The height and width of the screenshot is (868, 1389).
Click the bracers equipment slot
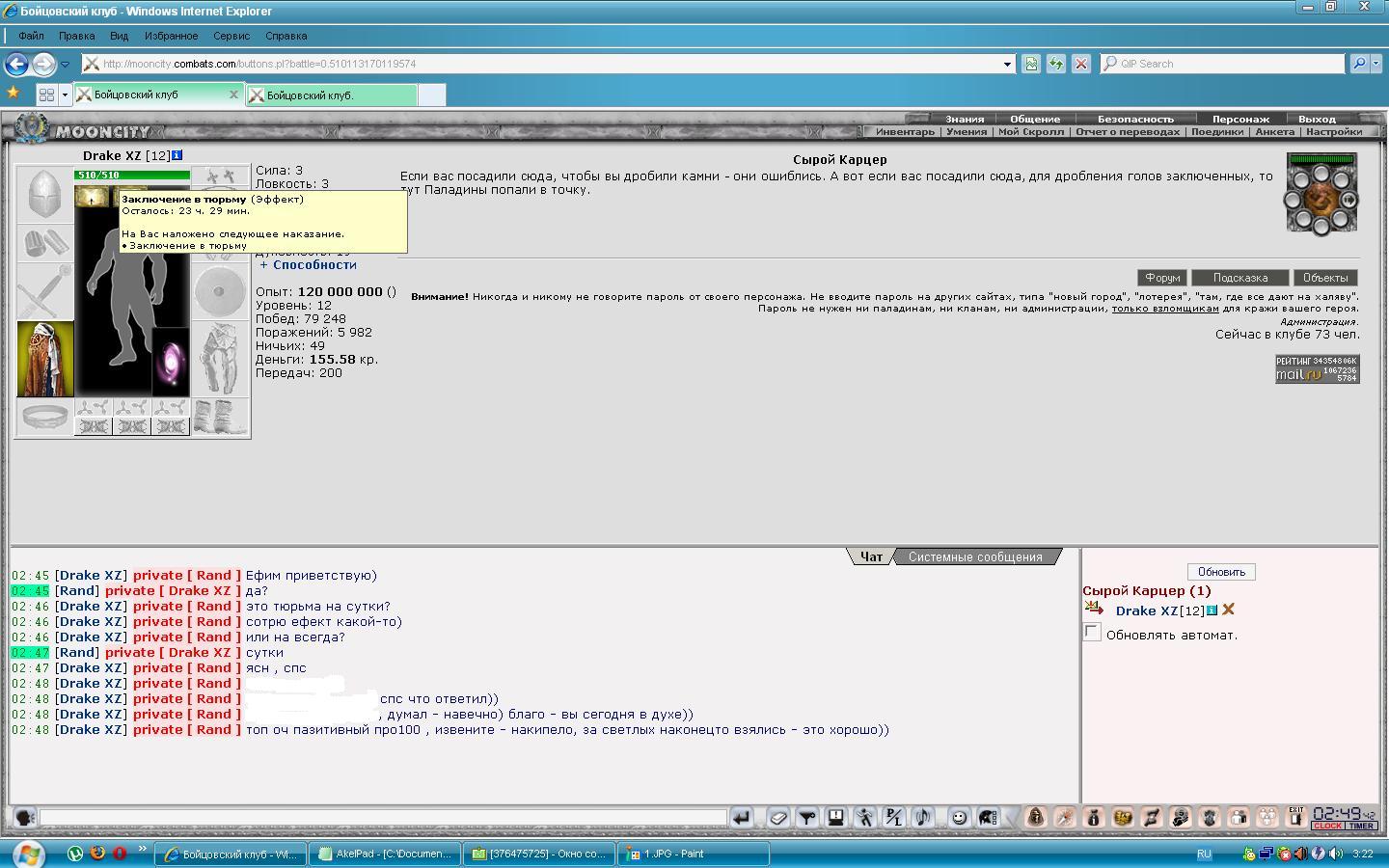(x=45, y=243)
